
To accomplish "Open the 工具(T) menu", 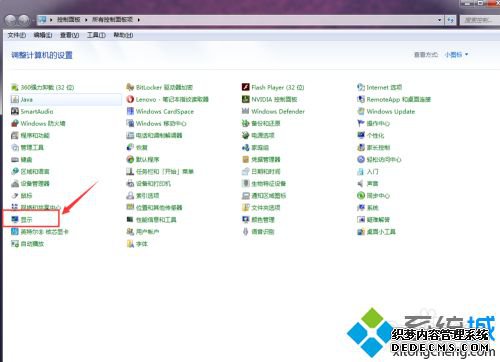I will pos(96,35).
